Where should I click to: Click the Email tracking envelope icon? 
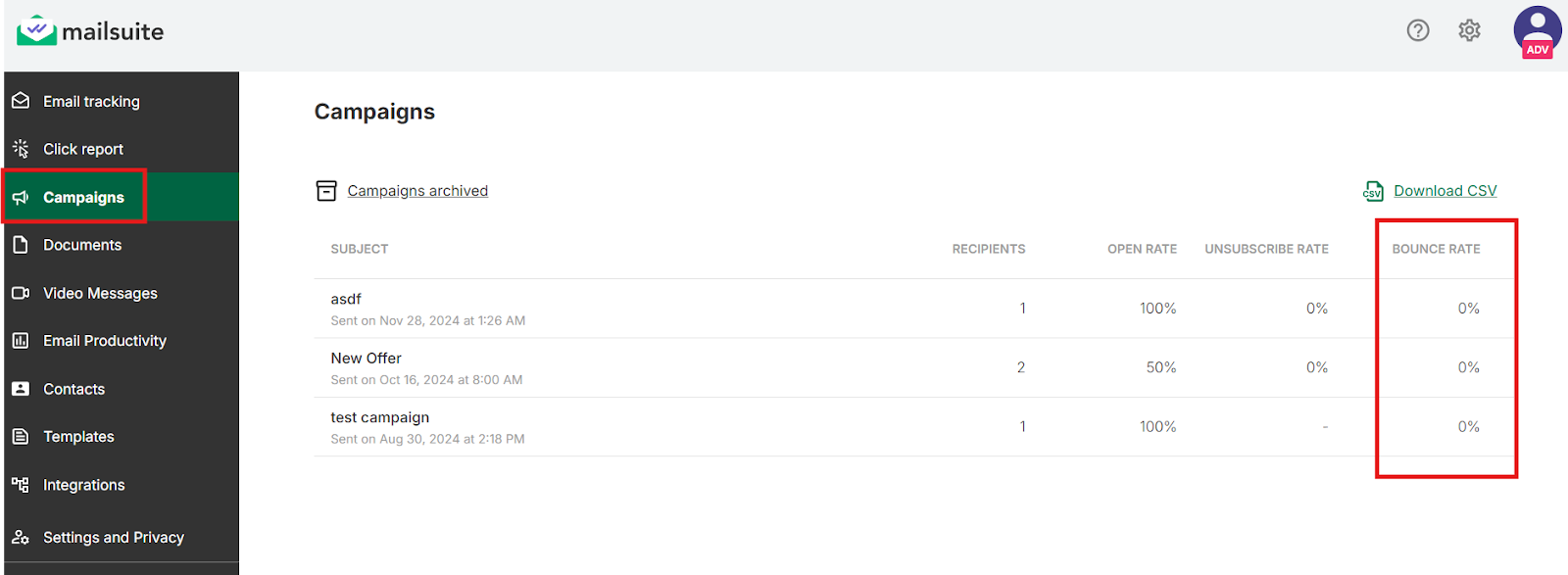[21, 101]
